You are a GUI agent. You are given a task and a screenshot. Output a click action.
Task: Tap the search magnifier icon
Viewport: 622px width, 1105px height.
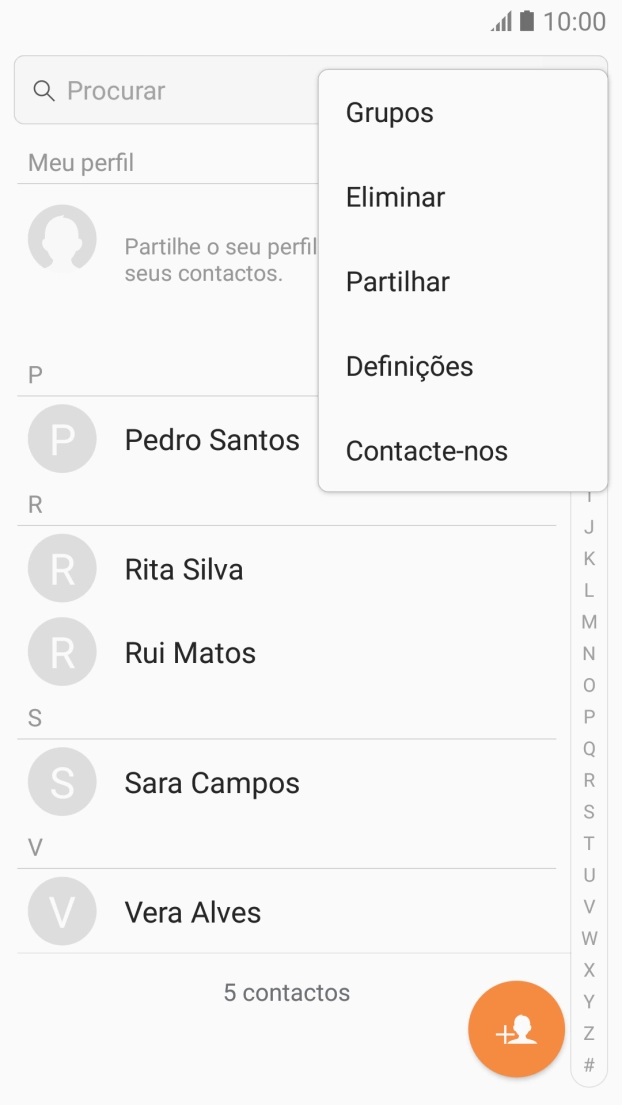(x=44, y=91)
